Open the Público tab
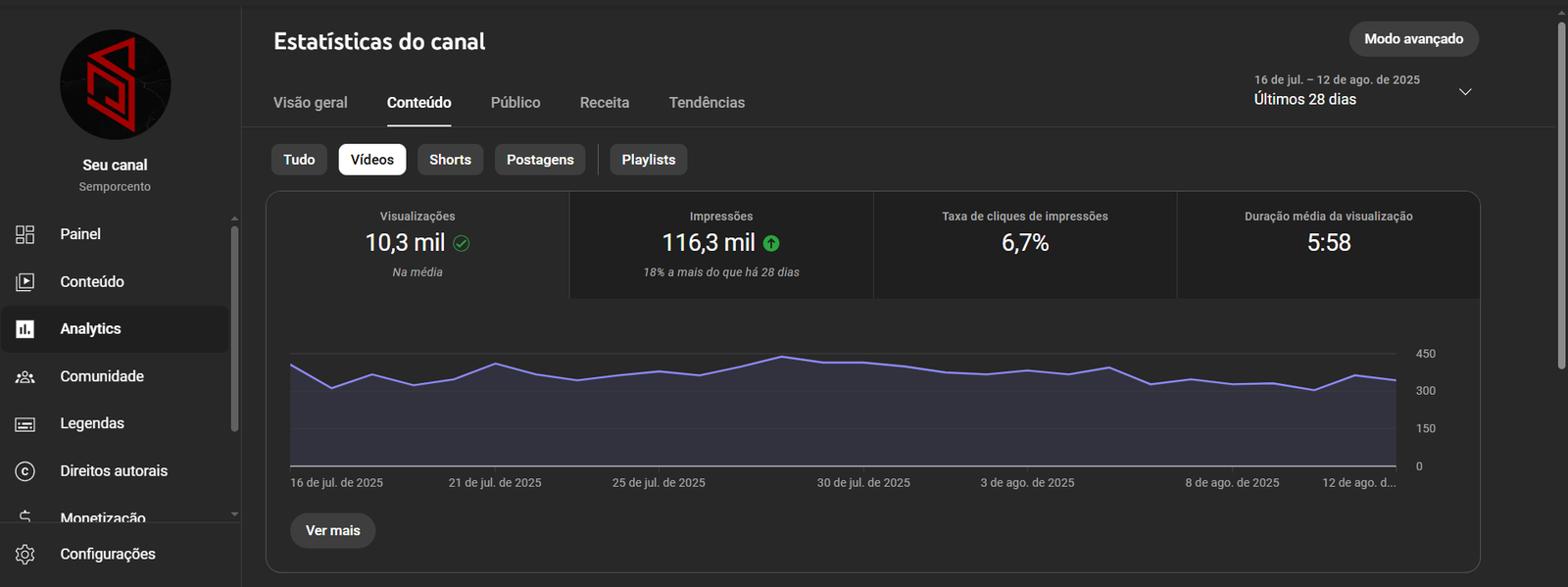Image resolution: width=1568 pixels, height=587 pixels. pyautogui.click(x=515, y=103)
